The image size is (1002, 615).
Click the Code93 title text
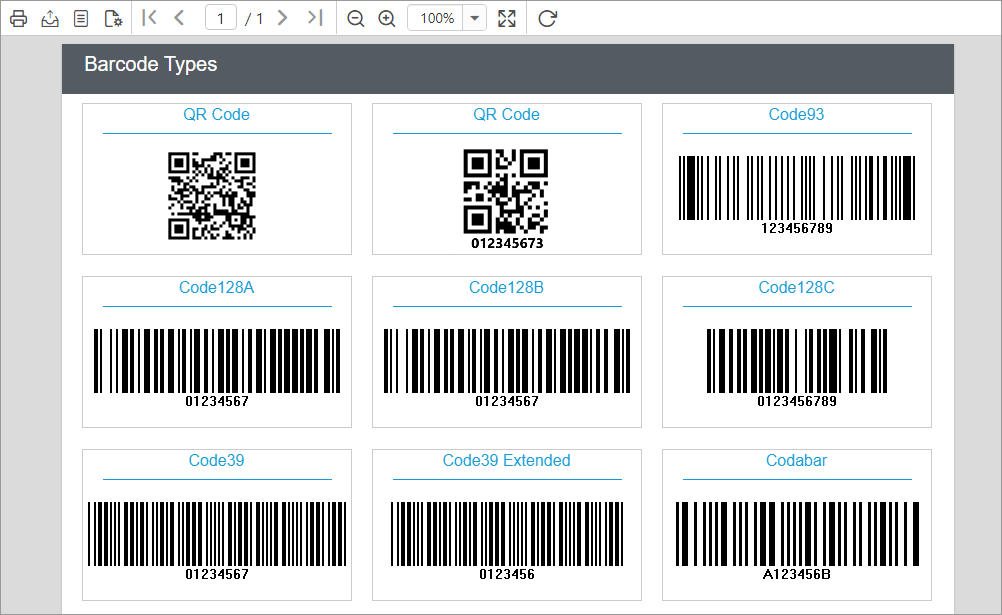click(x=796, y=114)
